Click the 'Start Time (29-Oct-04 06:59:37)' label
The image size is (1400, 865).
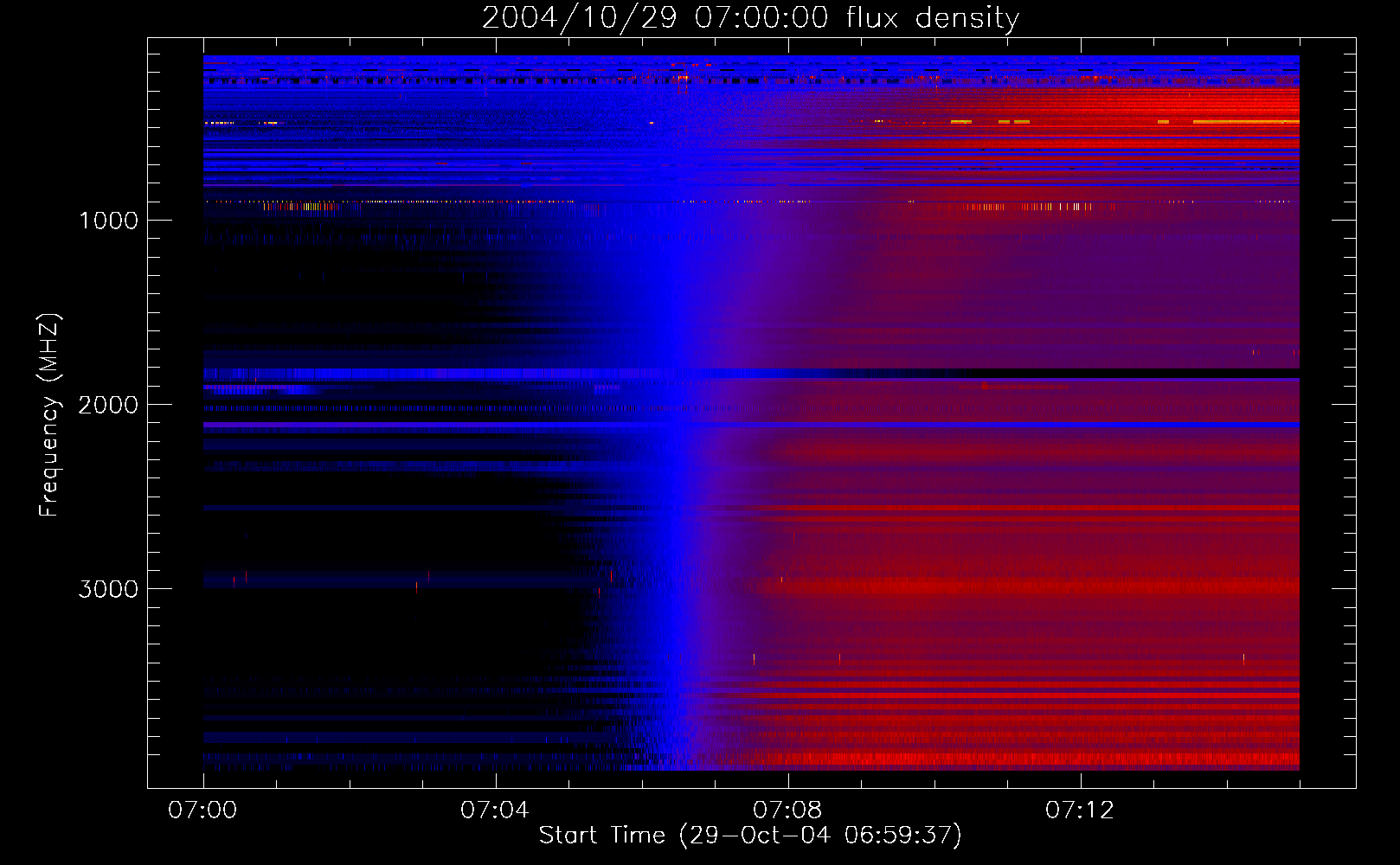[750, 835]
